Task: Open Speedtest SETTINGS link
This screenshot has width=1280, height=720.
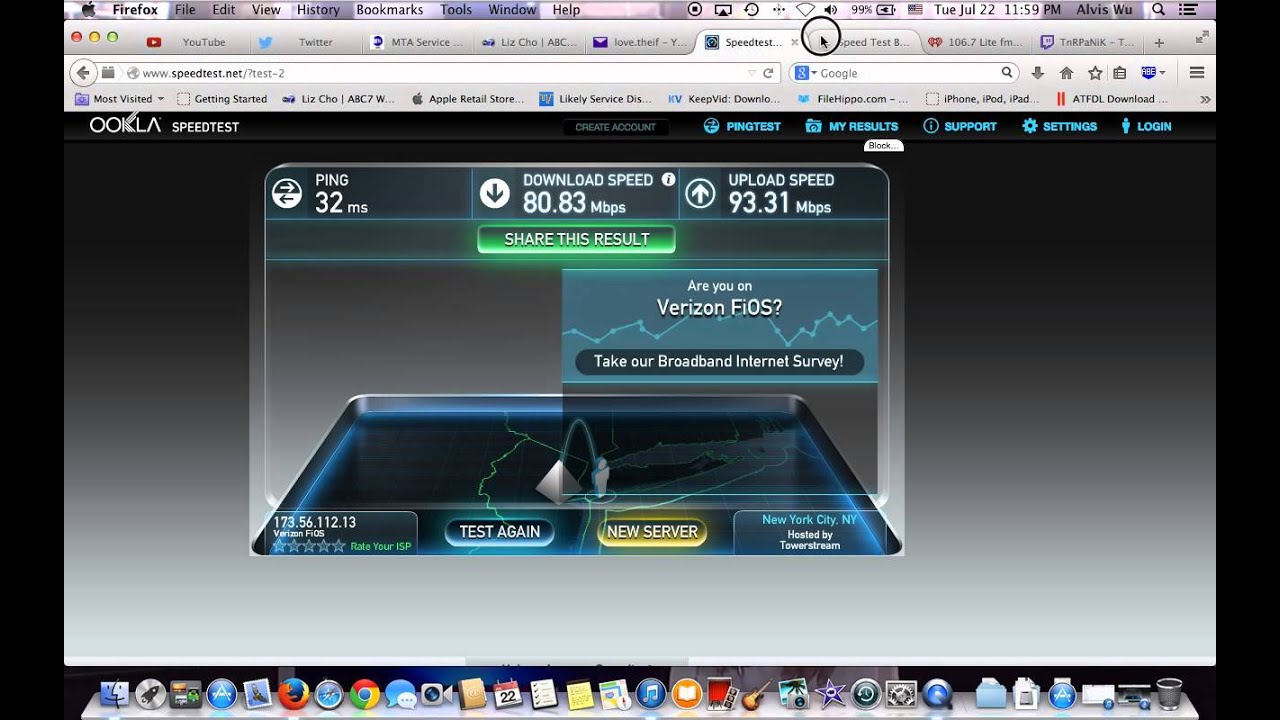Action: tap(1059, 126)
